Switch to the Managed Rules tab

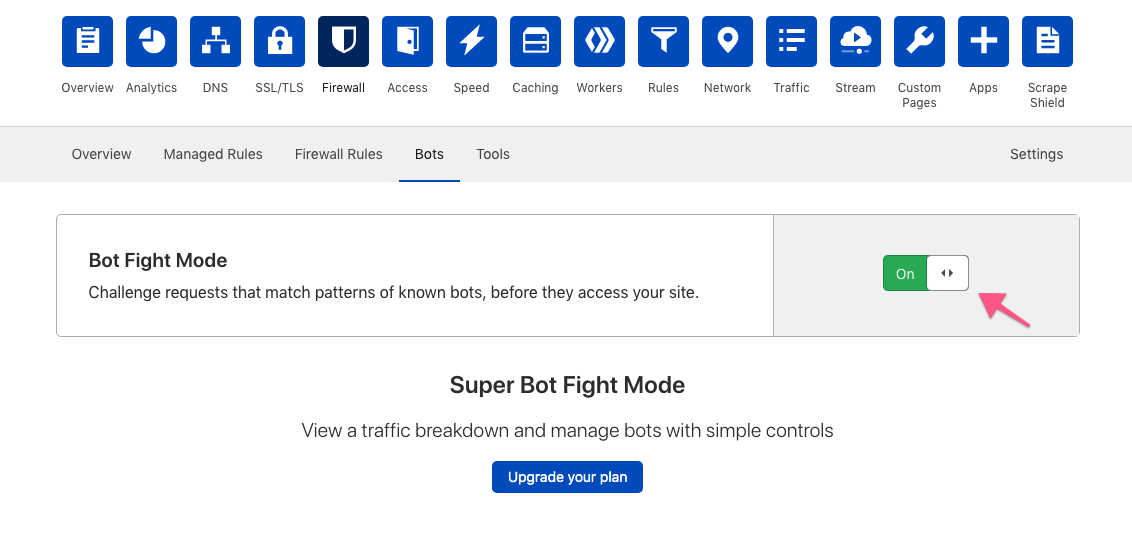coord(213,154)
